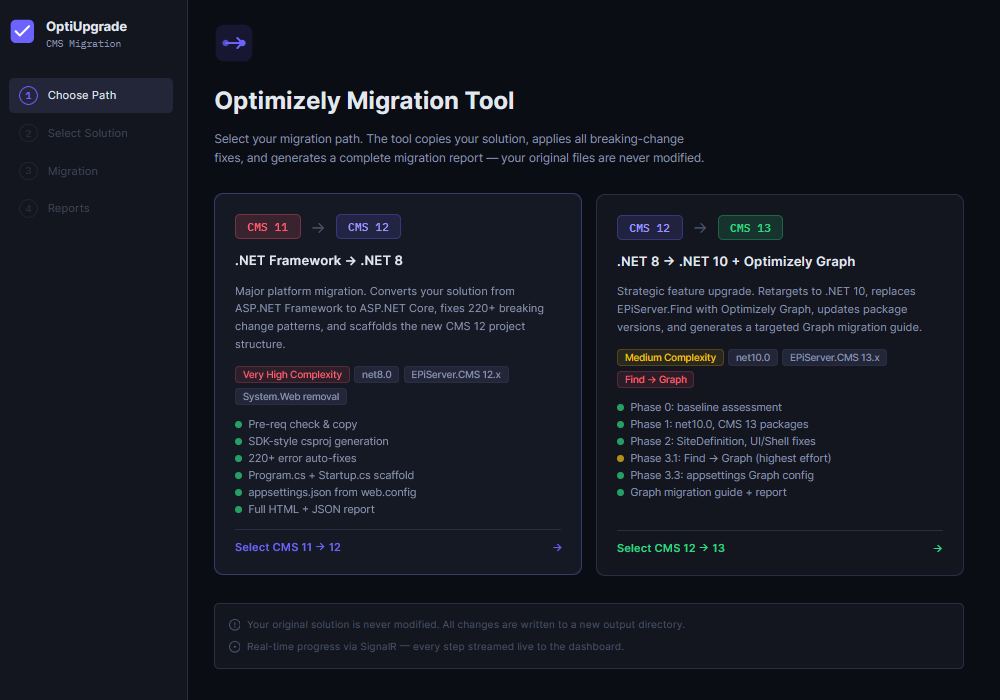Screen dimensions: 1000x700
Task: Click the arrow icon beside Select CMS 11 → 12
Action: point(557,547)
